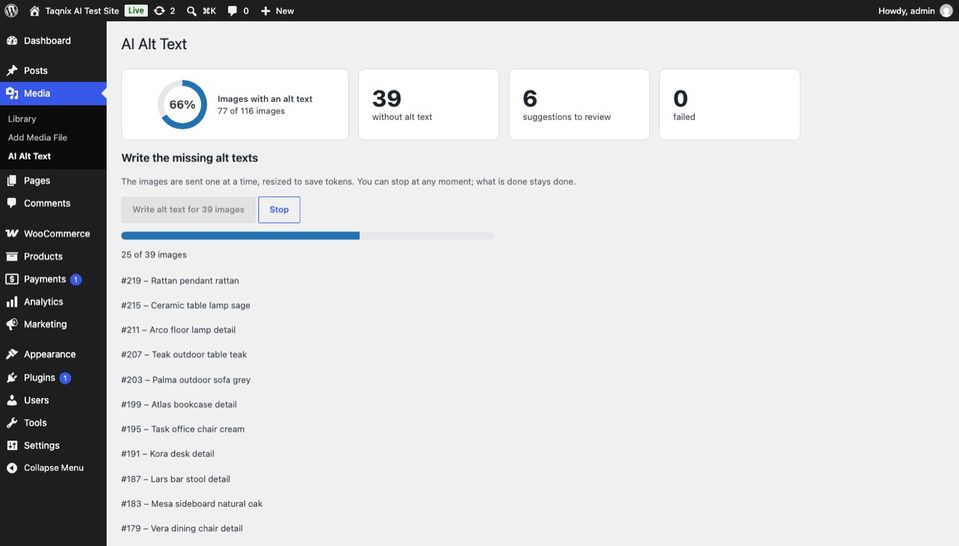Click row '#203 – Palma outdoor sofa grey'

(x=186, y=380)
